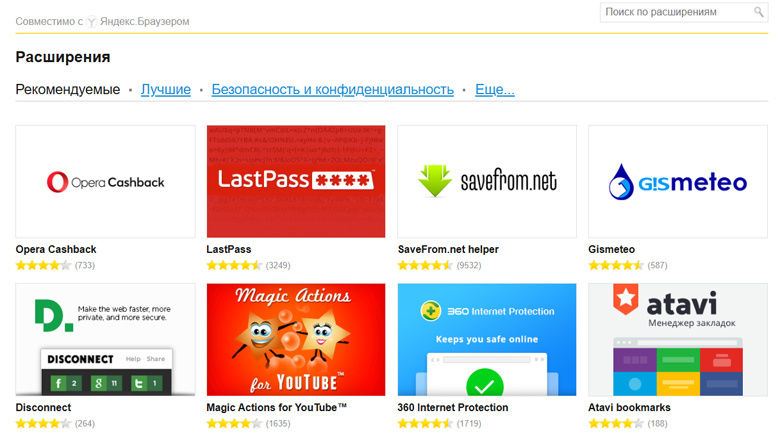Viewport: 780px width, 438px height.
Task: Click the 360 Internet Protection star rating
Action: [425, 424]
